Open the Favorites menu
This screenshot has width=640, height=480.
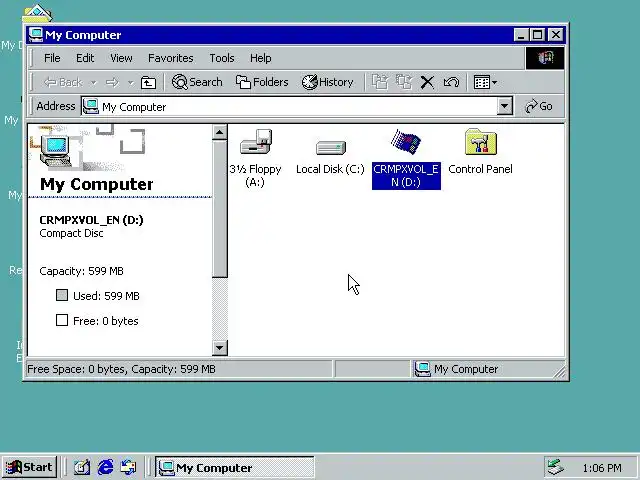(171, 58)
